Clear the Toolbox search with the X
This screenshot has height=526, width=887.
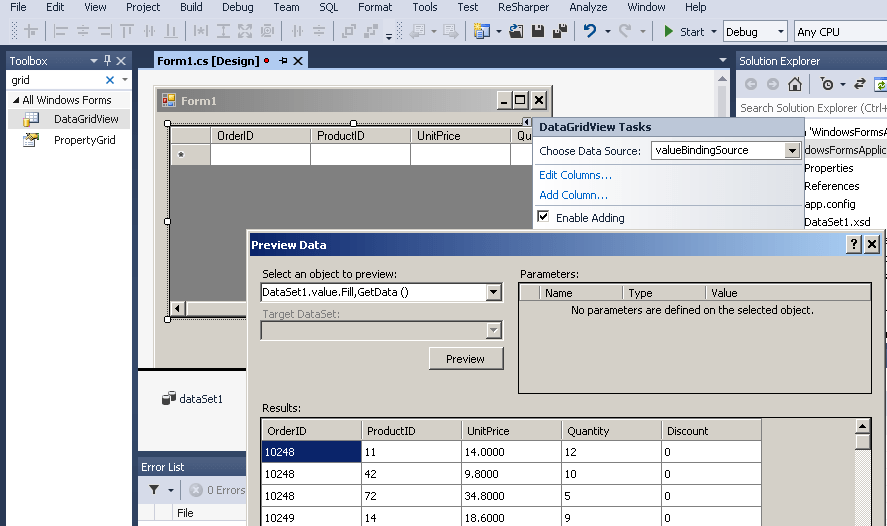pyautogui.click(x=110, y=80)
